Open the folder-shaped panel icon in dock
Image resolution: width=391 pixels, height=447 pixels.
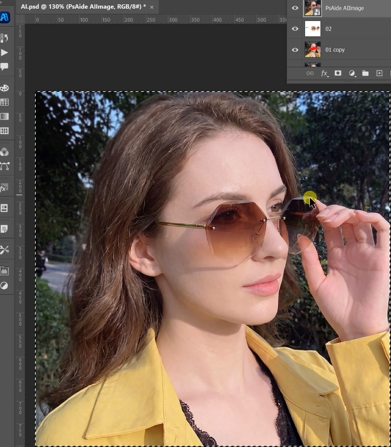pyautogui.click(x=4, y=271)
